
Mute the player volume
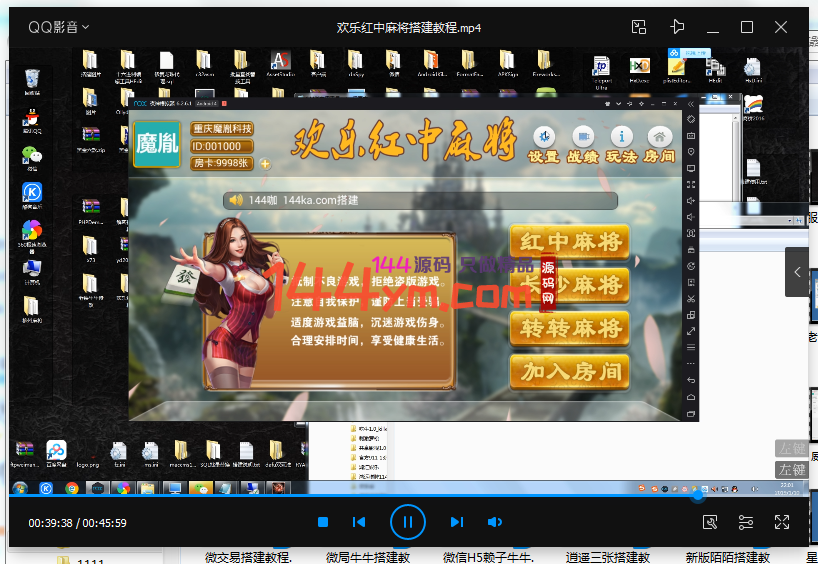pos(494,522)
